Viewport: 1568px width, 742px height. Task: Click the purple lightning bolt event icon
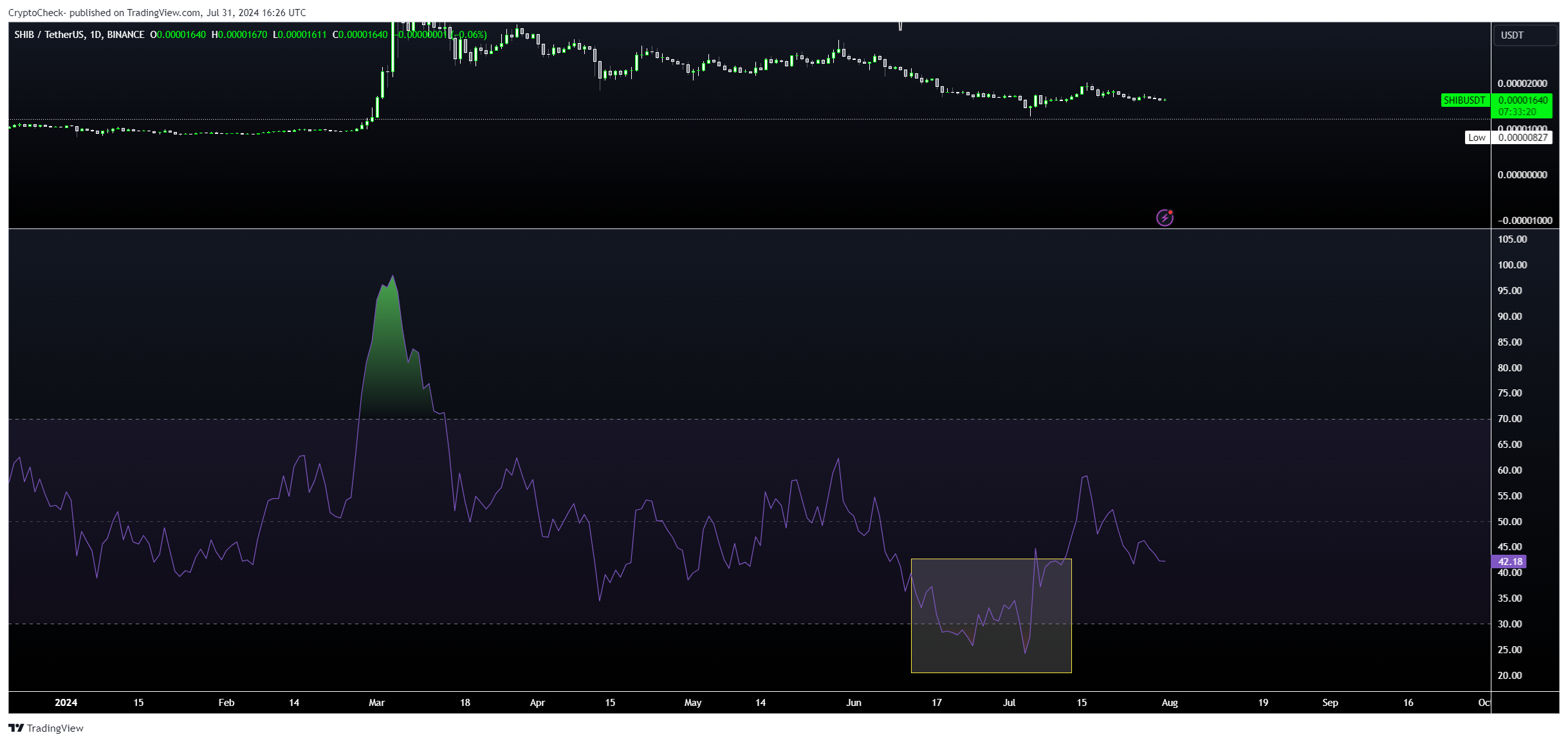pyautogui.click(x=1165, y=218)
